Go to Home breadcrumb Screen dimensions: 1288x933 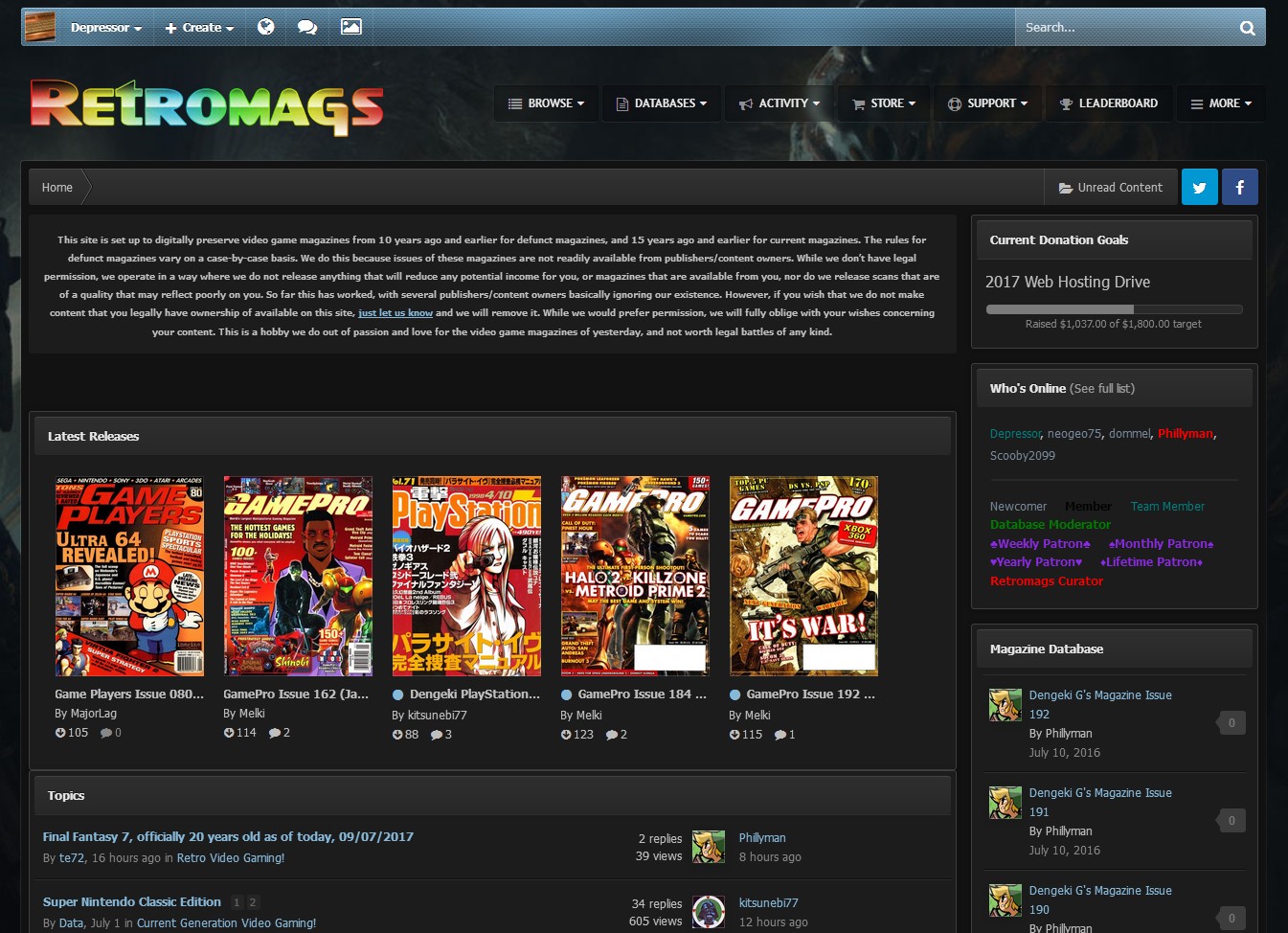[x=57, y=188]
